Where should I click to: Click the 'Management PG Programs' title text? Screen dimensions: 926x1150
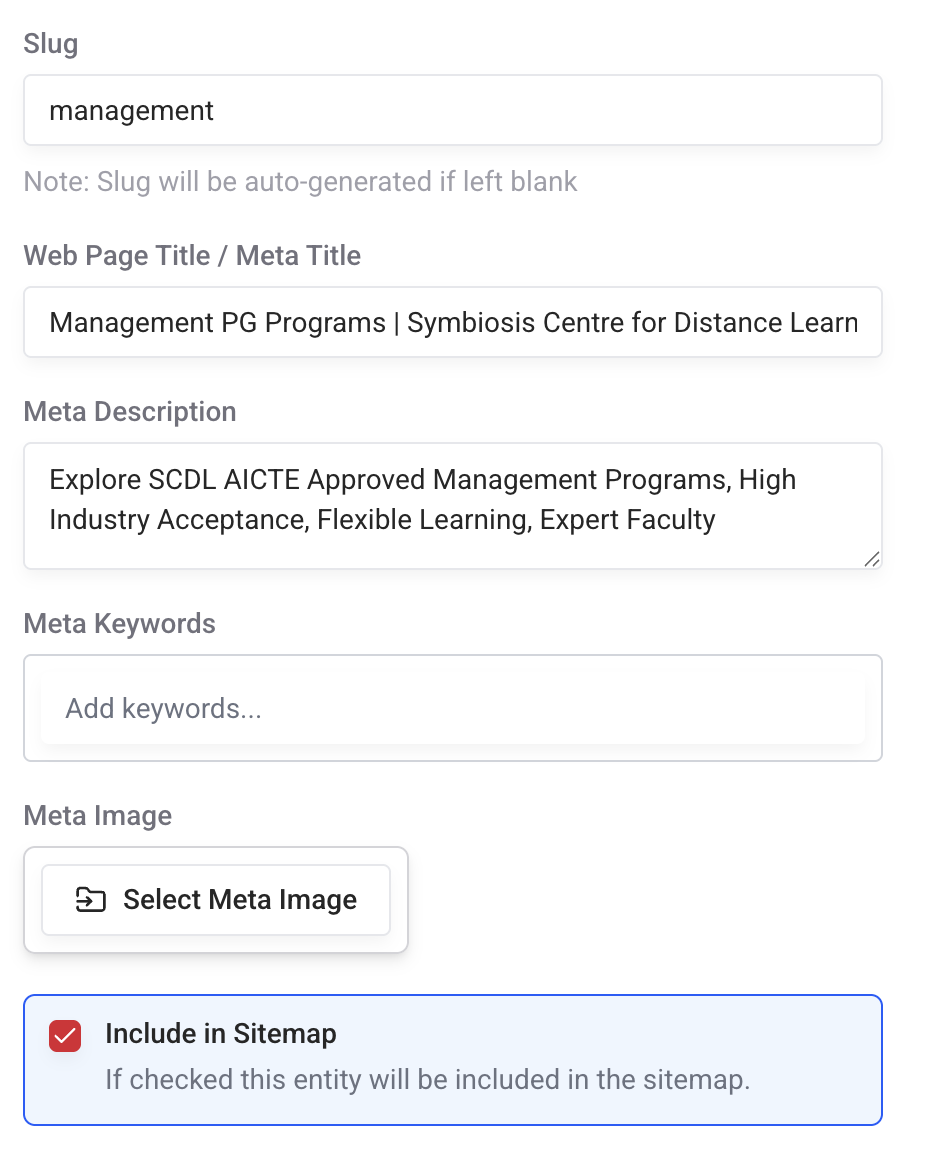tap(217, 323)
